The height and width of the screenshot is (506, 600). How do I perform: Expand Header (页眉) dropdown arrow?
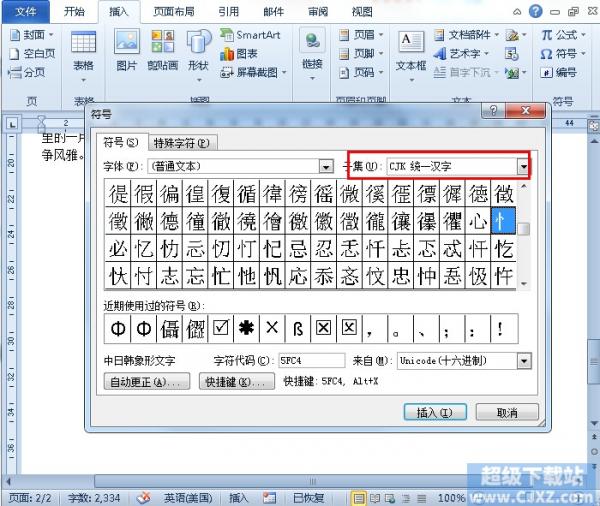pyautogui.click(x=381, y=35)
